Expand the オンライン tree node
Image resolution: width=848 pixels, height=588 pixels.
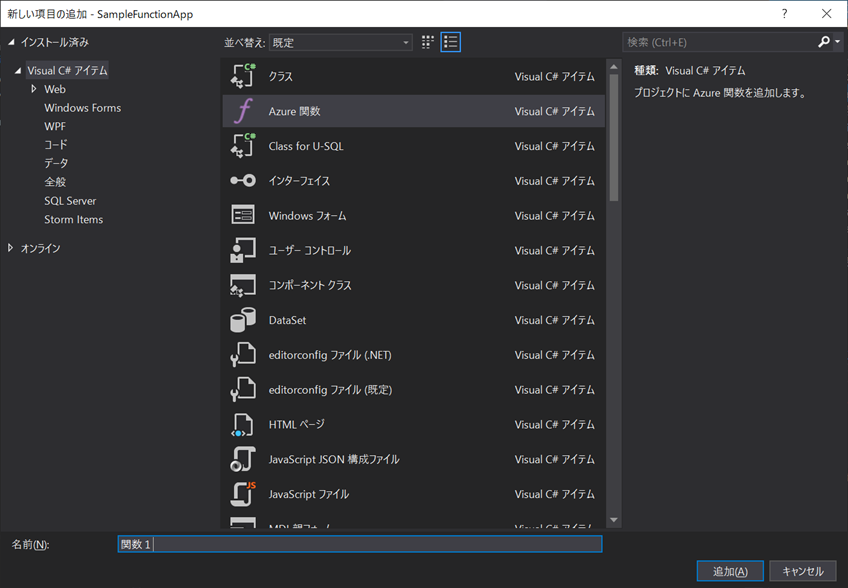10,248
